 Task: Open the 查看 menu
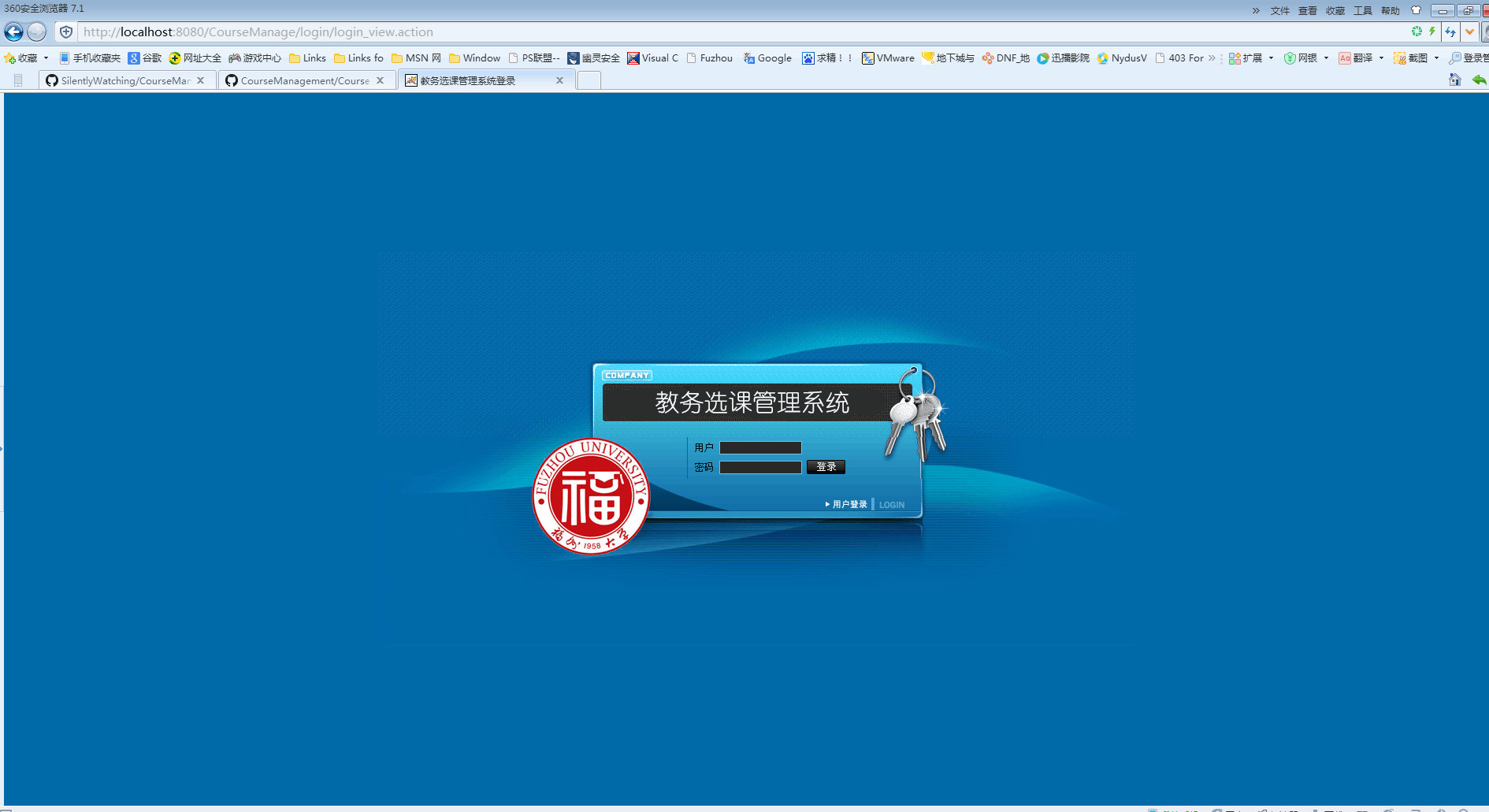[x=1308, y=10]
